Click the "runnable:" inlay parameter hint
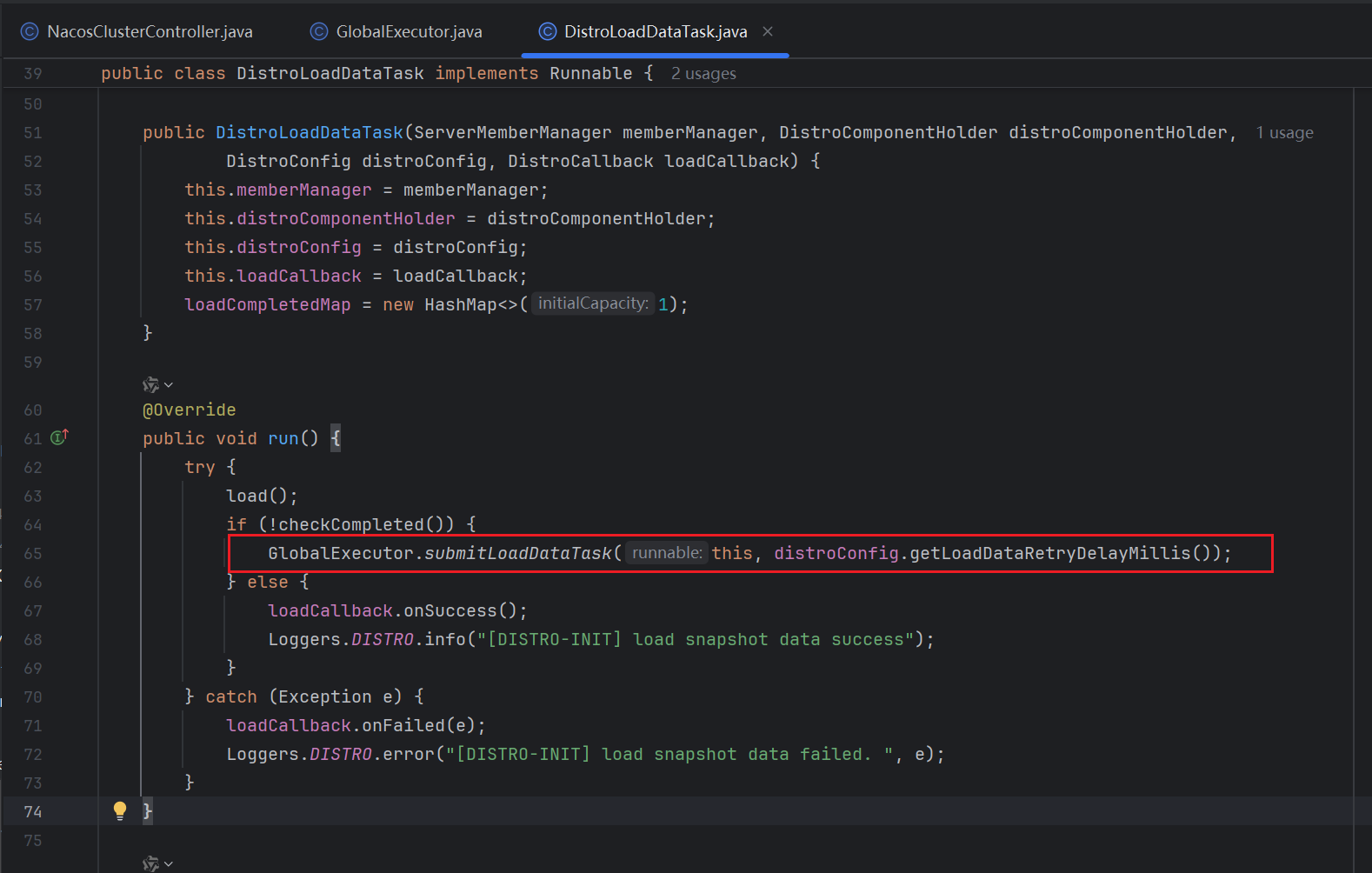The image size is (1372, 873). coord(666,553)
